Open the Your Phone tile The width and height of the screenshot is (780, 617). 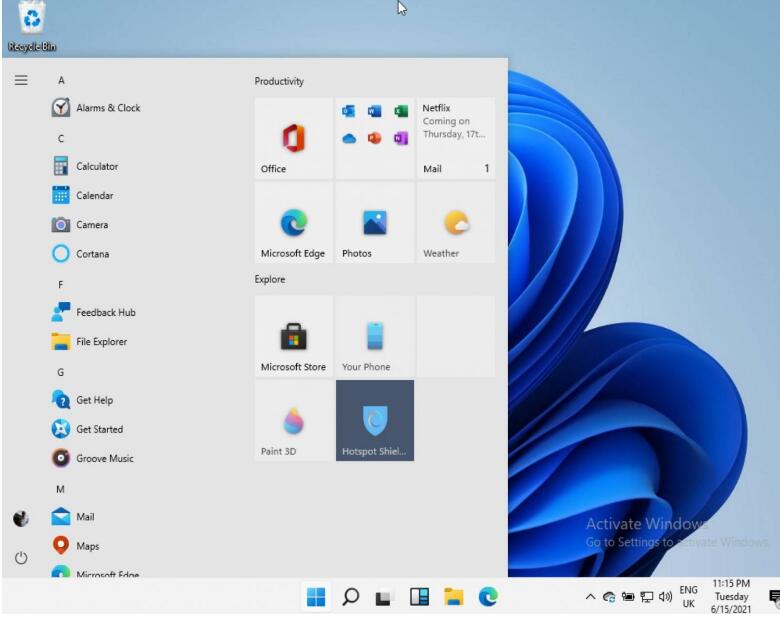coord(375,336)
